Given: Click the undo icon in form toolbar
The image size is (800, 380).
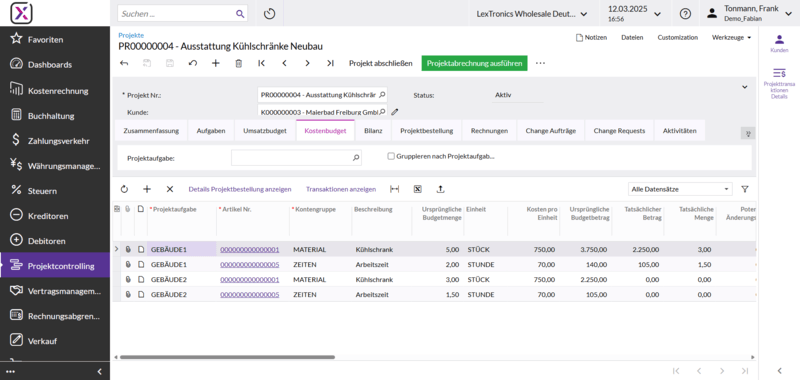Looking at the screenshot, I should coord(193,63).
